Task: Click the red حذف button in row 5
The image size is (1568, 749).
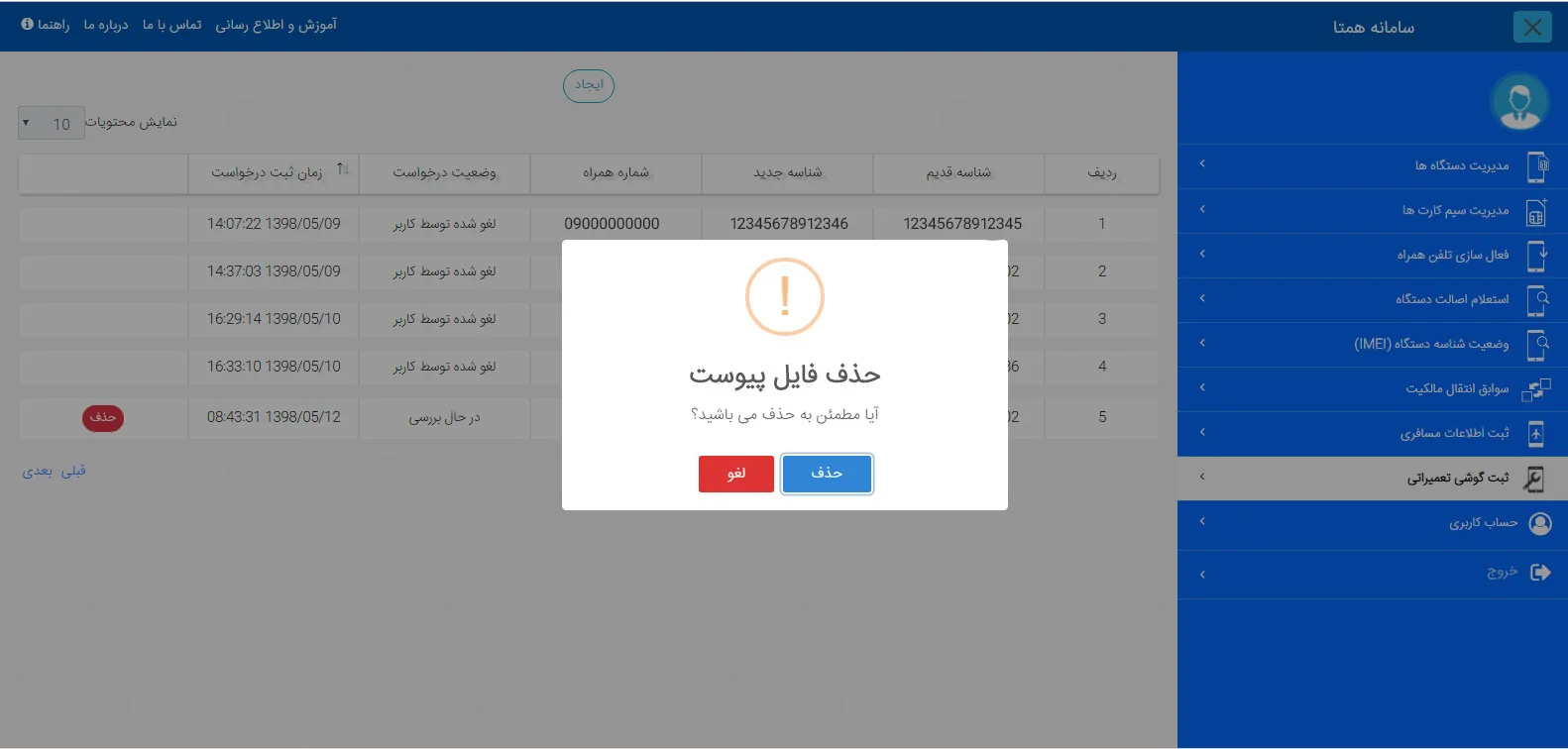Action: [103, 418]
